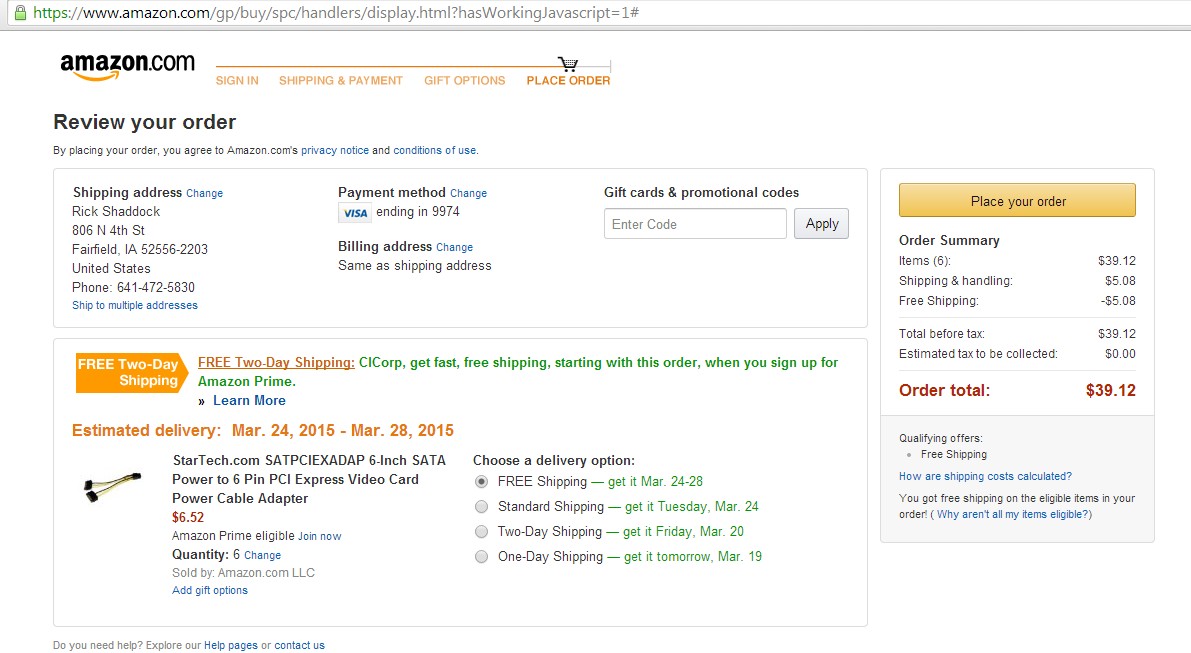Click the VISA card icon

[355, 213]
